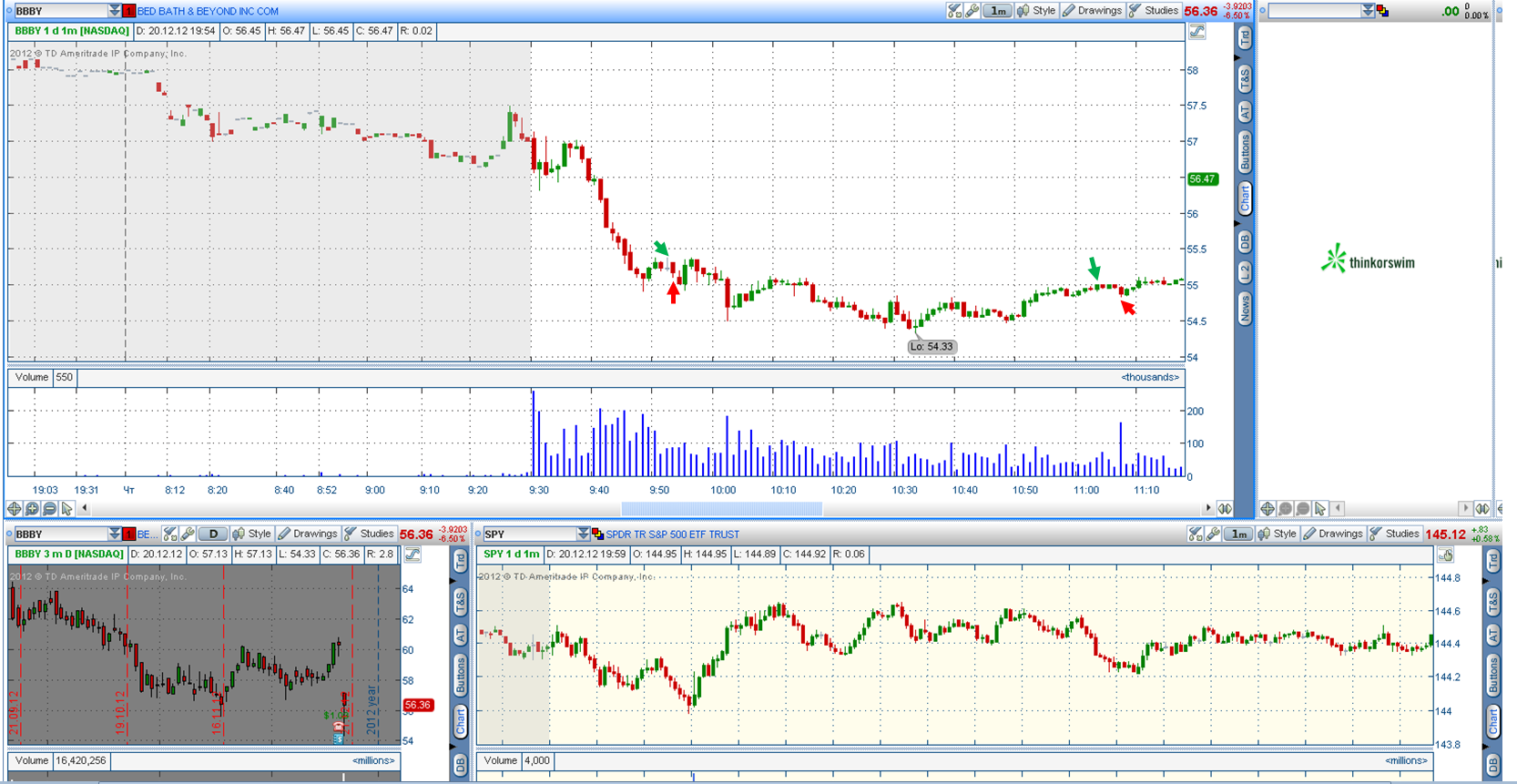The width and height of the screenshot is (1517, 784).
Task: Click multicolor link icon in right panel
Action: click(1383, 11)
